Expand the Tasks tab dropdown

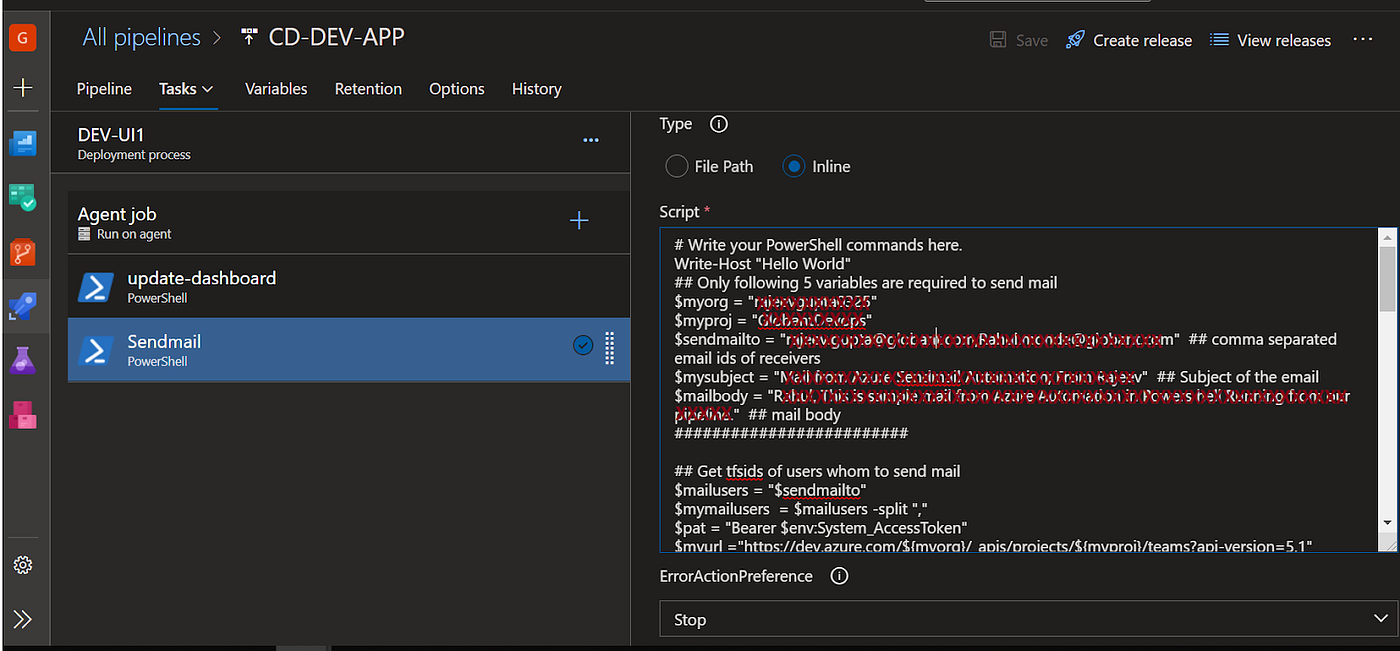tap(187, 89)
